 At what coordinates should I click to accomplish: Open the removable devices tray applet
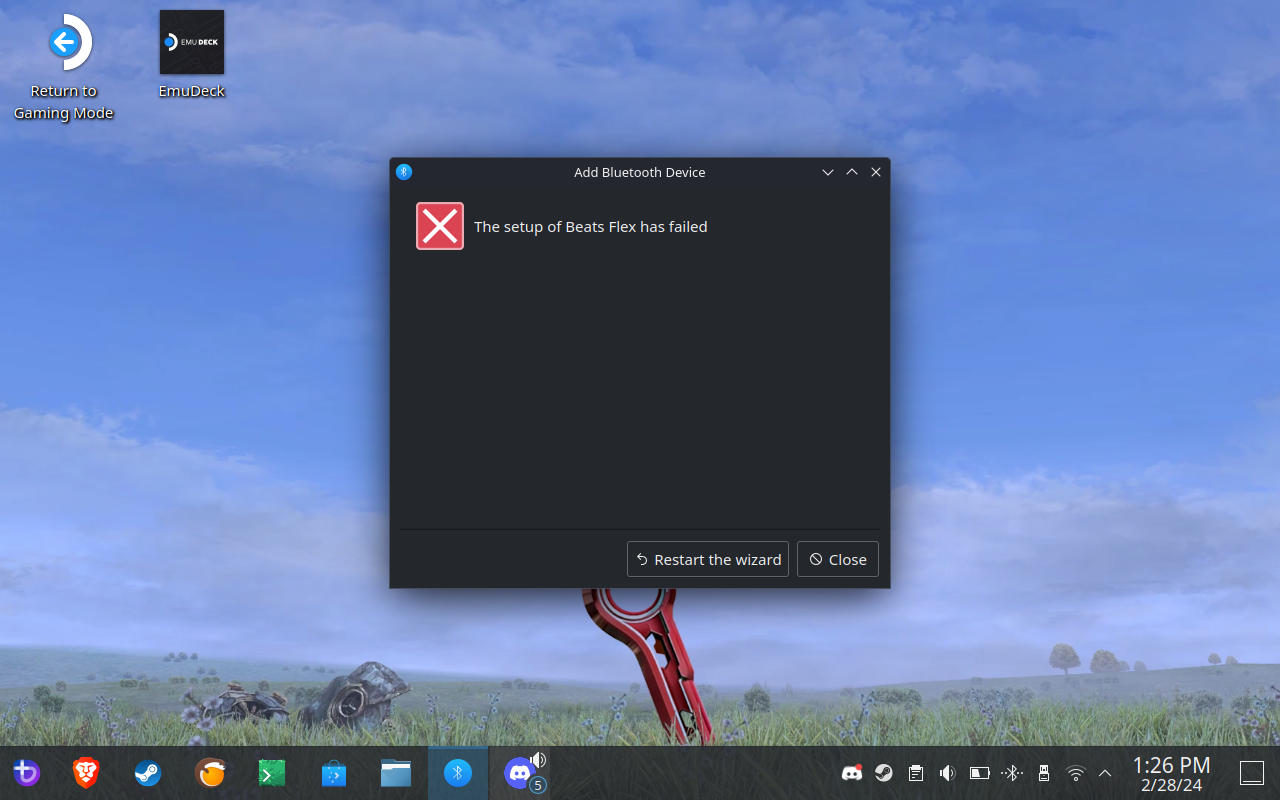[x=1044, y=773]
